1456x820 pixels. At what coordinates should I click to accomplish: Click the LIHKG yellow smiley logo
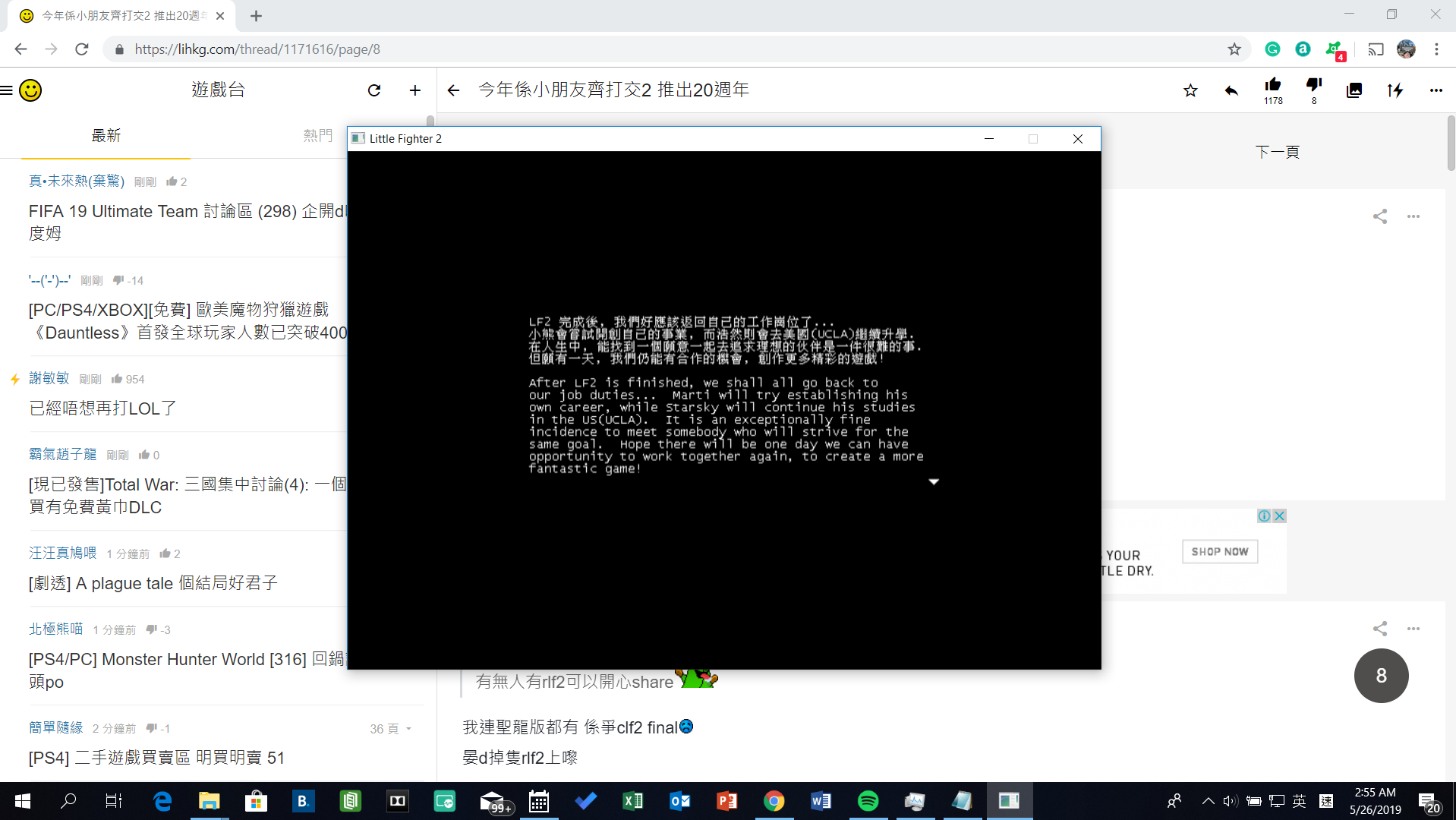[x=30, y=90]
